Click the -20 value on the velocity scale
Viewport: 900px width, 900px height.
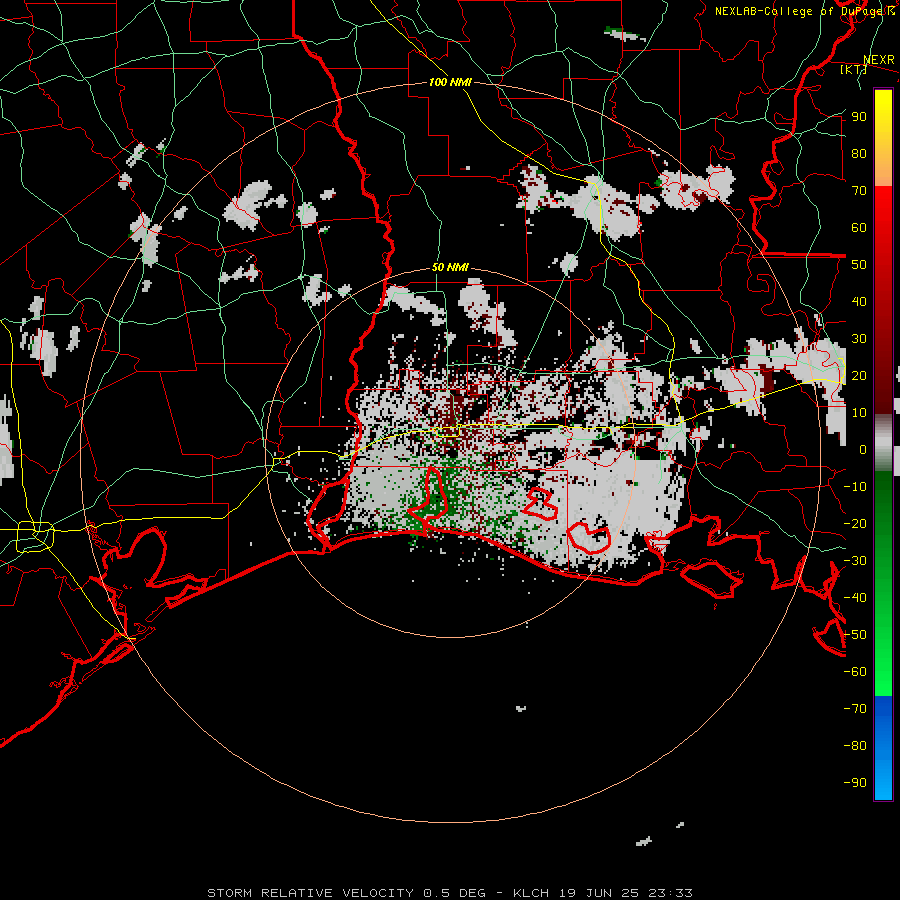(855, 523)
